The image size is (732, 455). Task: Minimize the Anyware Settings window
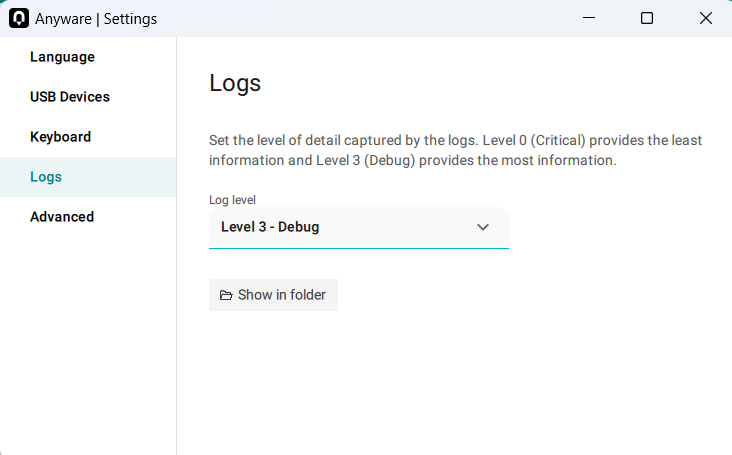(589, 18)
